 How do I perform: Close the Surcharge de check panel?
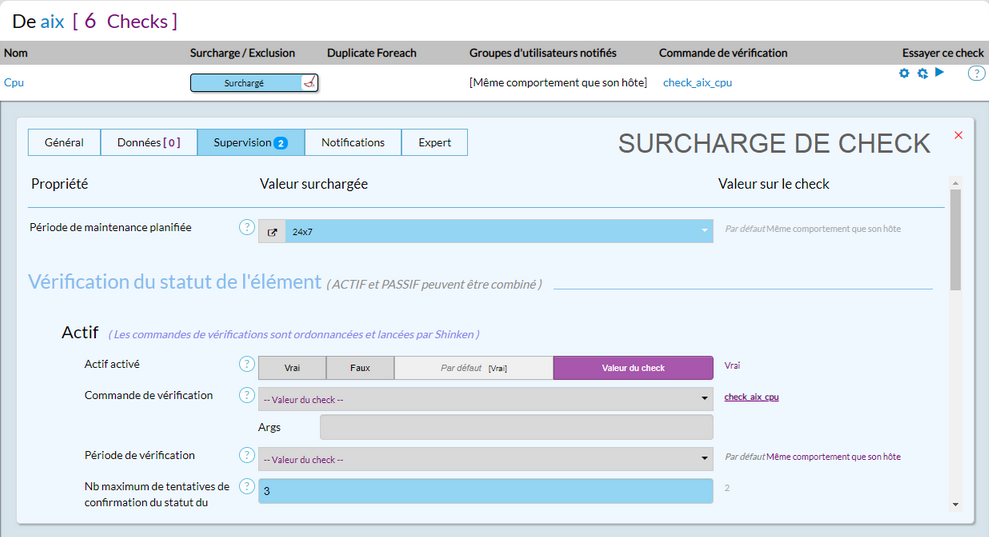coord(958,135)
